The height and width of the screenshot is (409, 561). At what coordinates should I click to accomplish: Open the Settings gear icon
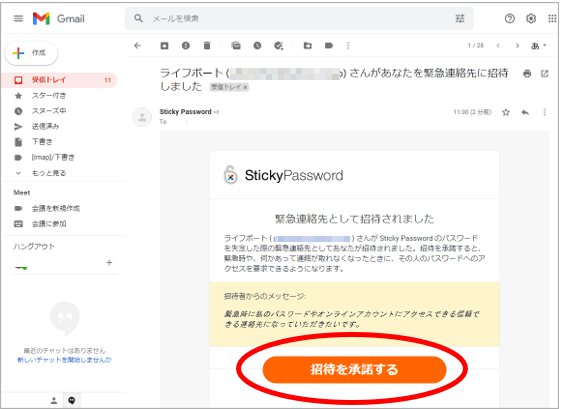[x=531, y=18]
